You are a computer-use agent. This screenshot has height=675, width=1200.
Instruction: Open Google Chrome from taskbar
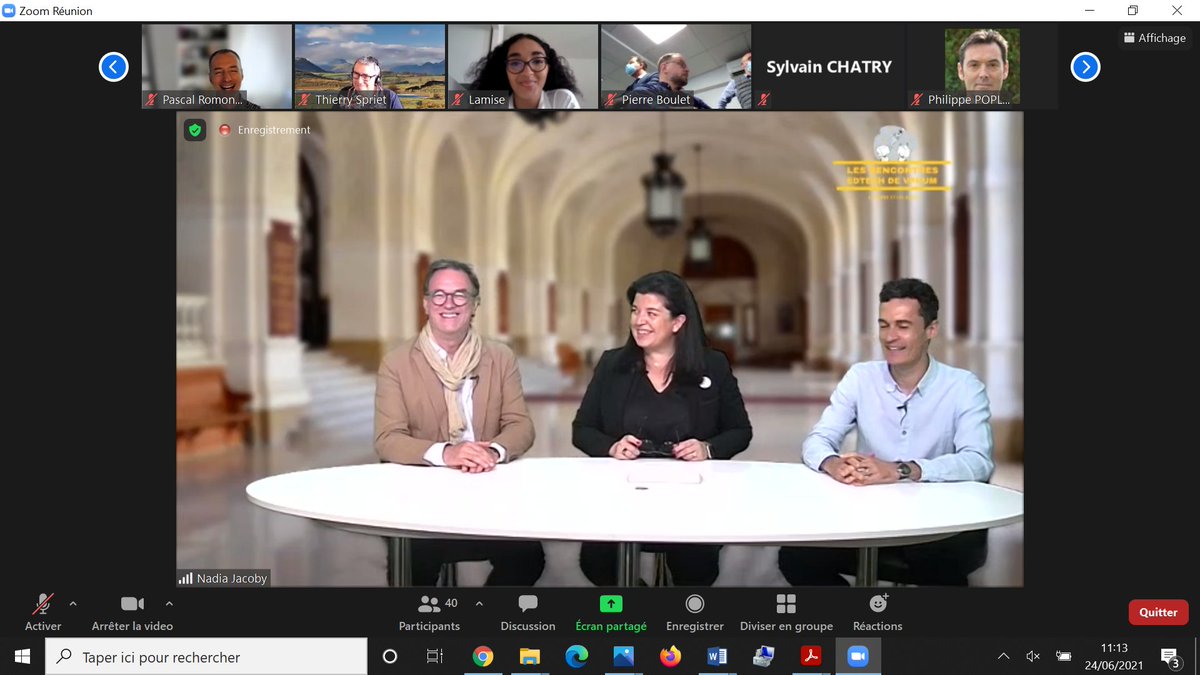(x=483, y=656)
